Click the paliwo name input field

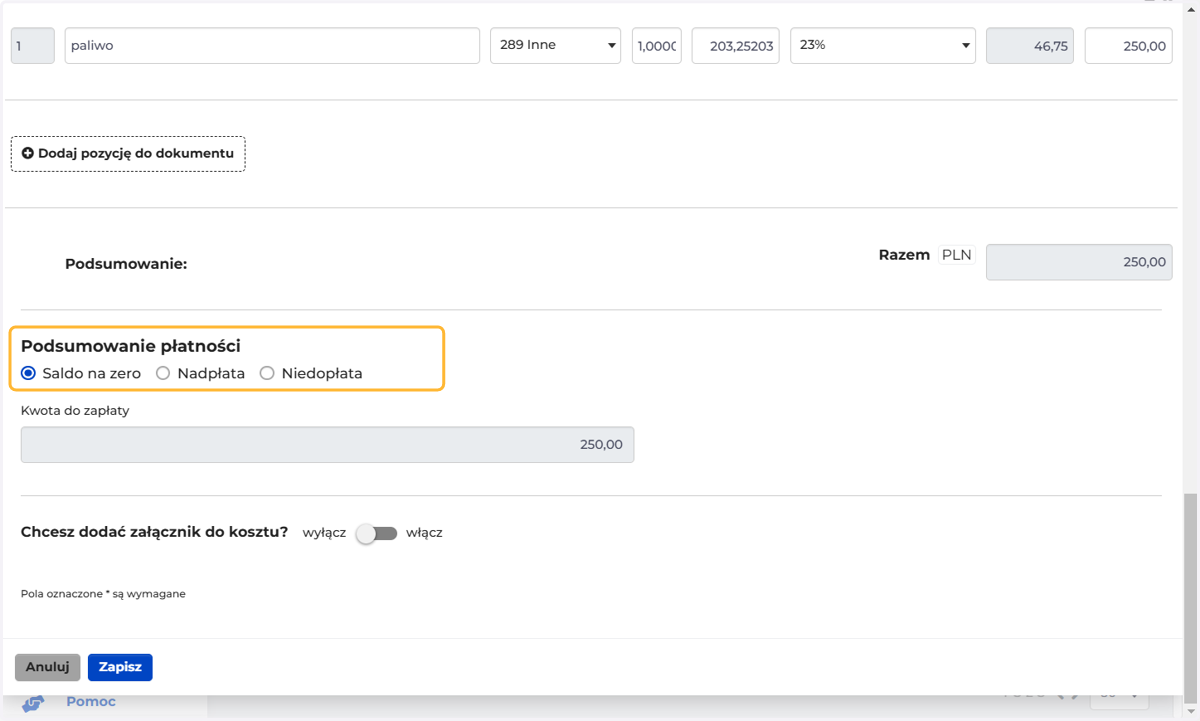pos(272,45)
